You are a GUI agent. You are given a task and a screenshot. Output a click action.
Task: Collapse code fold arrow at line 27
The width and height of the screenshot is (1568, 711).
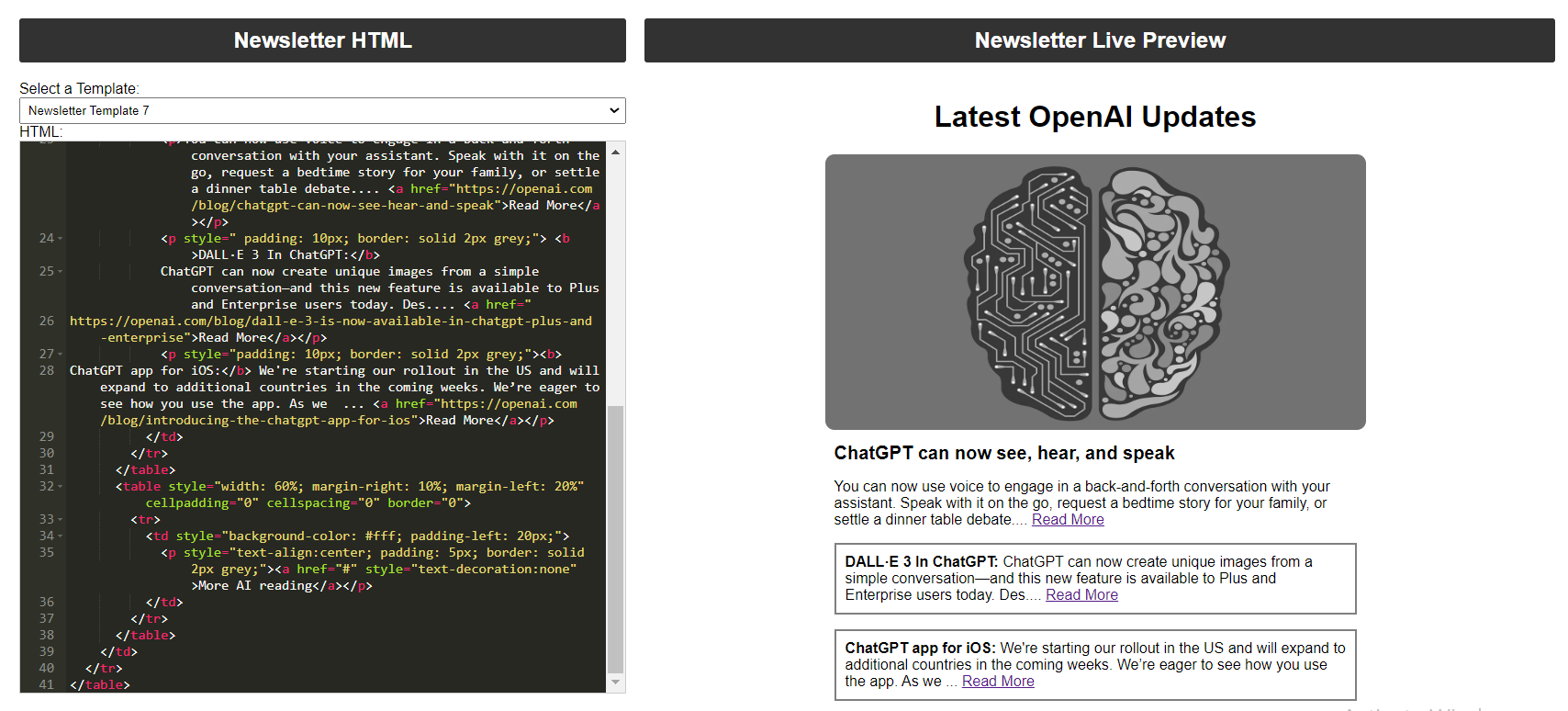coord(61,355)
